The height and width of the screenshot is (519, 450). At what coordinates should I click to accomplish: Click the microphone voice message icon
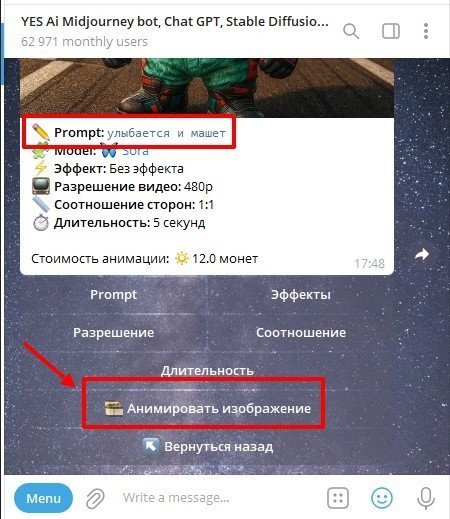click(426, 498)
